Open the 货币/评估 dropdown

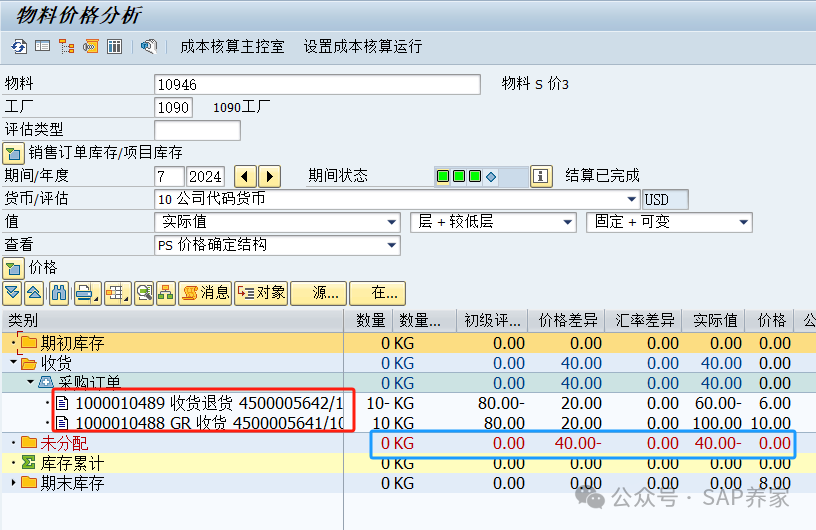[632, 199]
